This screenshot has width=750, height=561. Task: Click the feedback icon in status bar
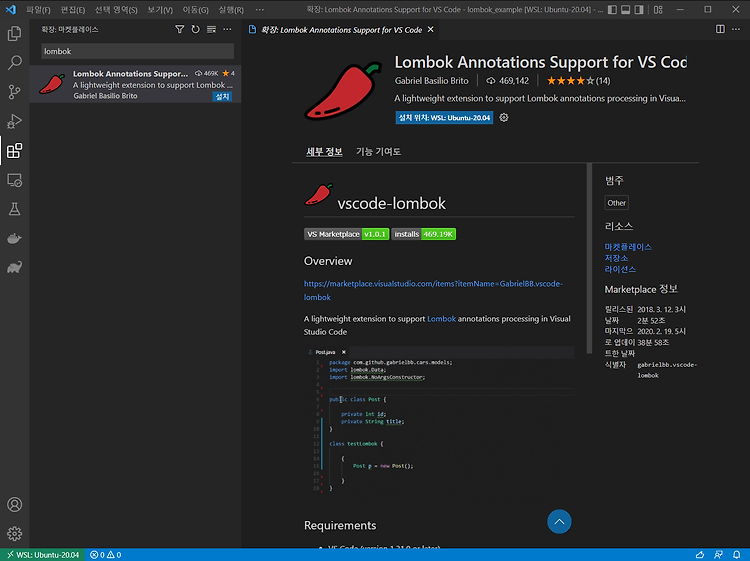point(718,555)
